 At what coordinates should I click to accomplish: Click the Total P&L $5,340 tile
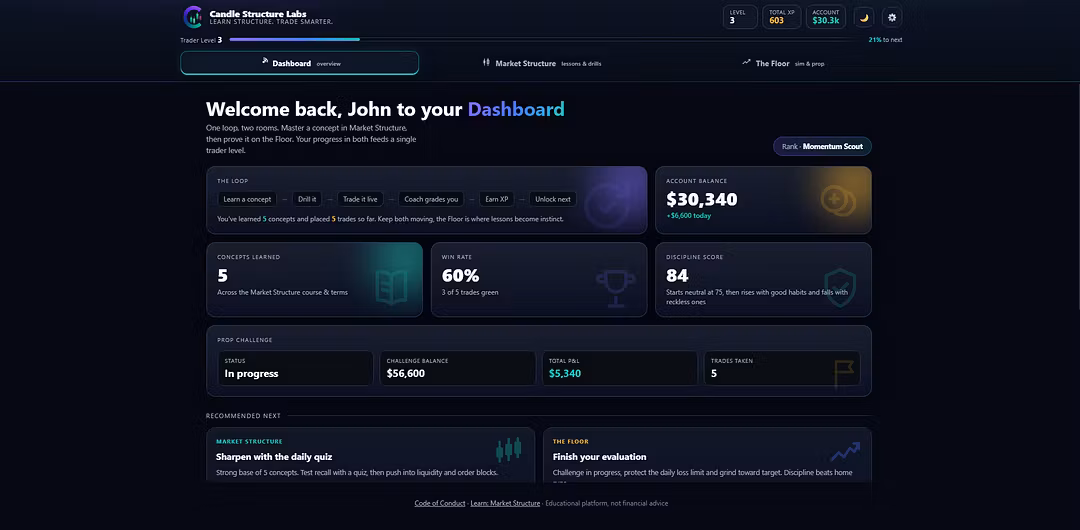[x=620, y=368]
